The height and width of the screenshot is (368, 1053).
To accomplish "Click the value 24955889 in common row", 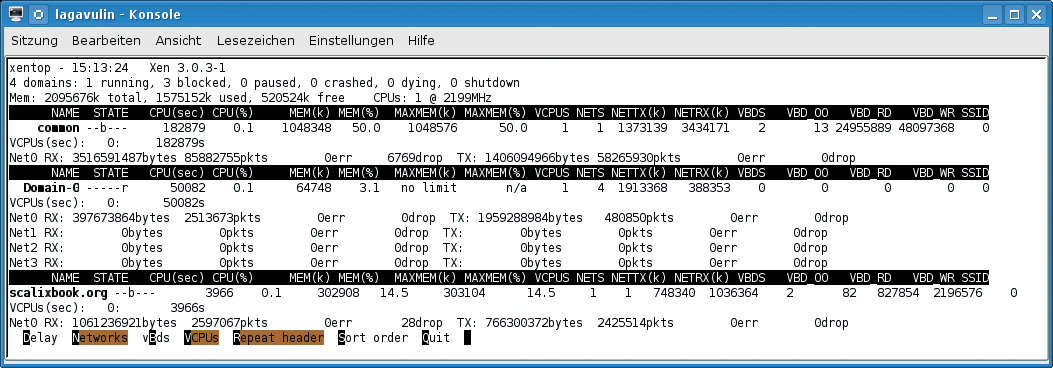I will tap(863, 128).
